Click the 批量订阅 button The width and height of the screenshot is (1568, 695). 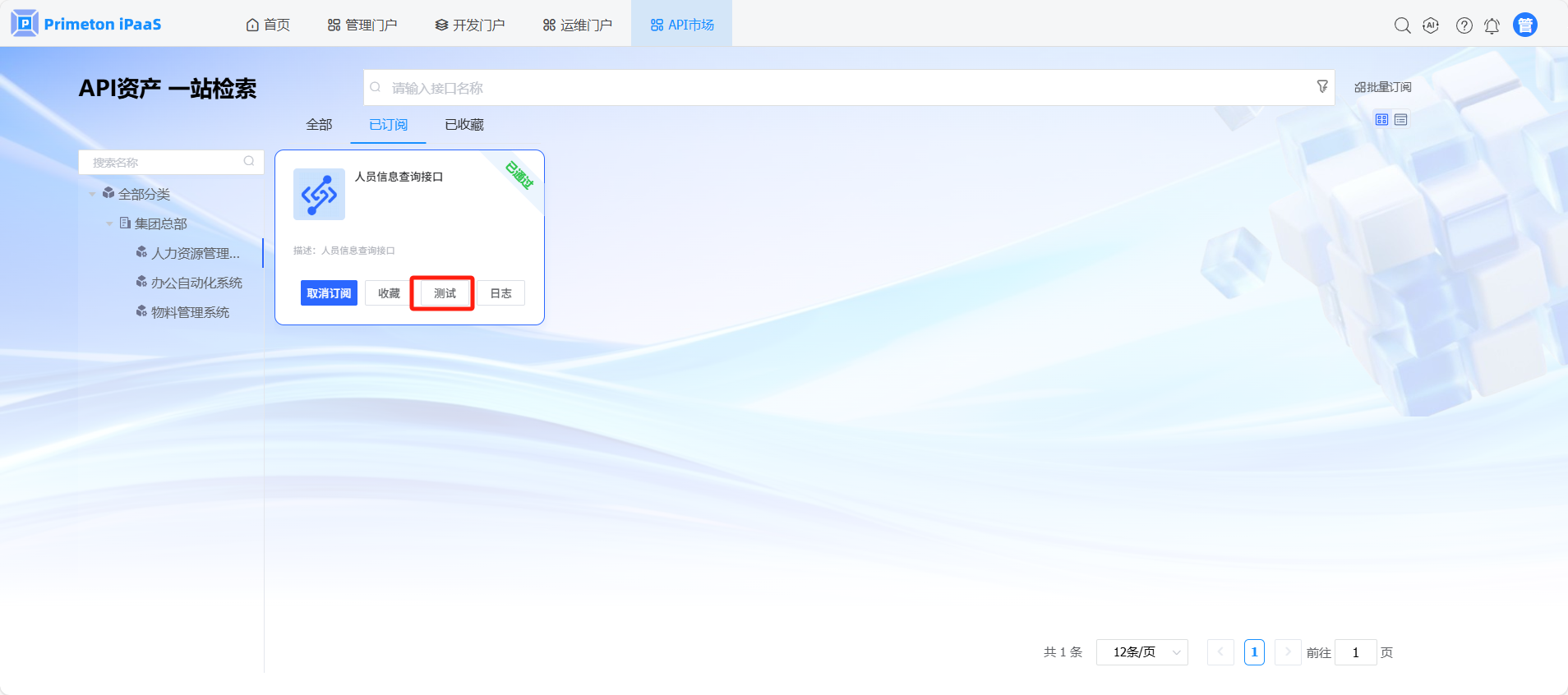tap(1383, 87)
